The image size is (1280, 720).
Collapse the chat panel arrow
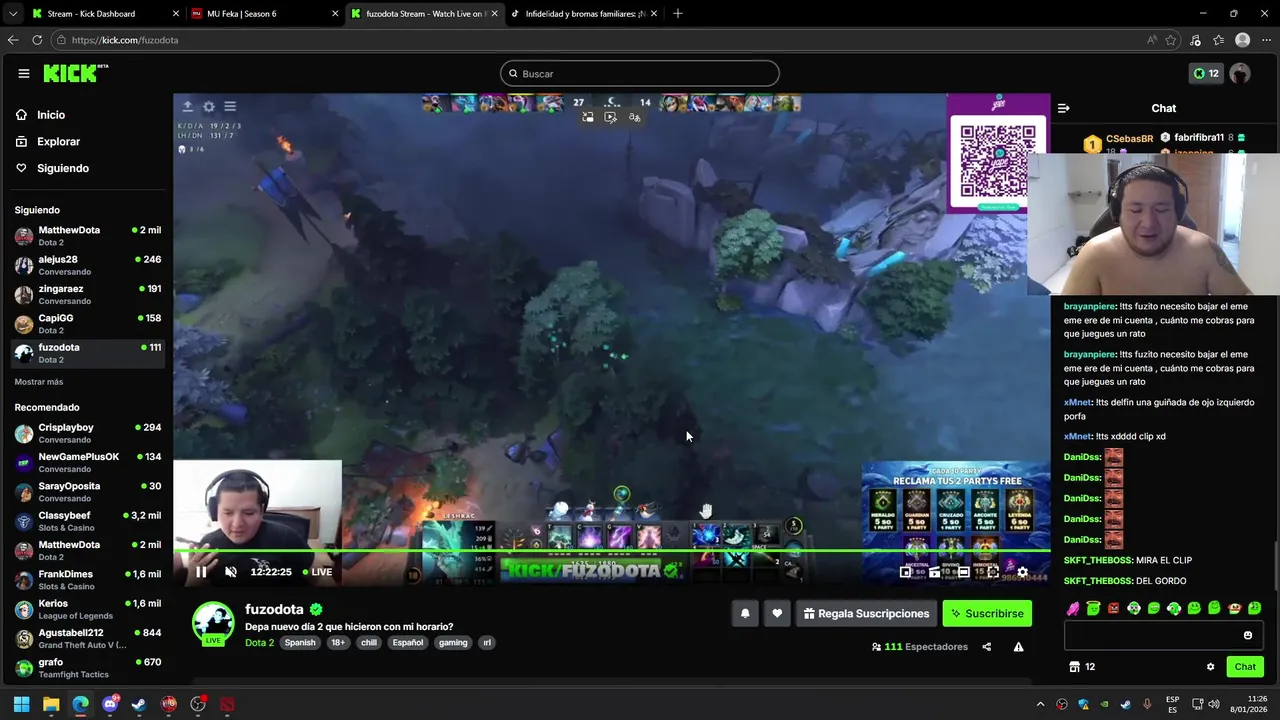pyautogui.click(x=1064, y=108)
